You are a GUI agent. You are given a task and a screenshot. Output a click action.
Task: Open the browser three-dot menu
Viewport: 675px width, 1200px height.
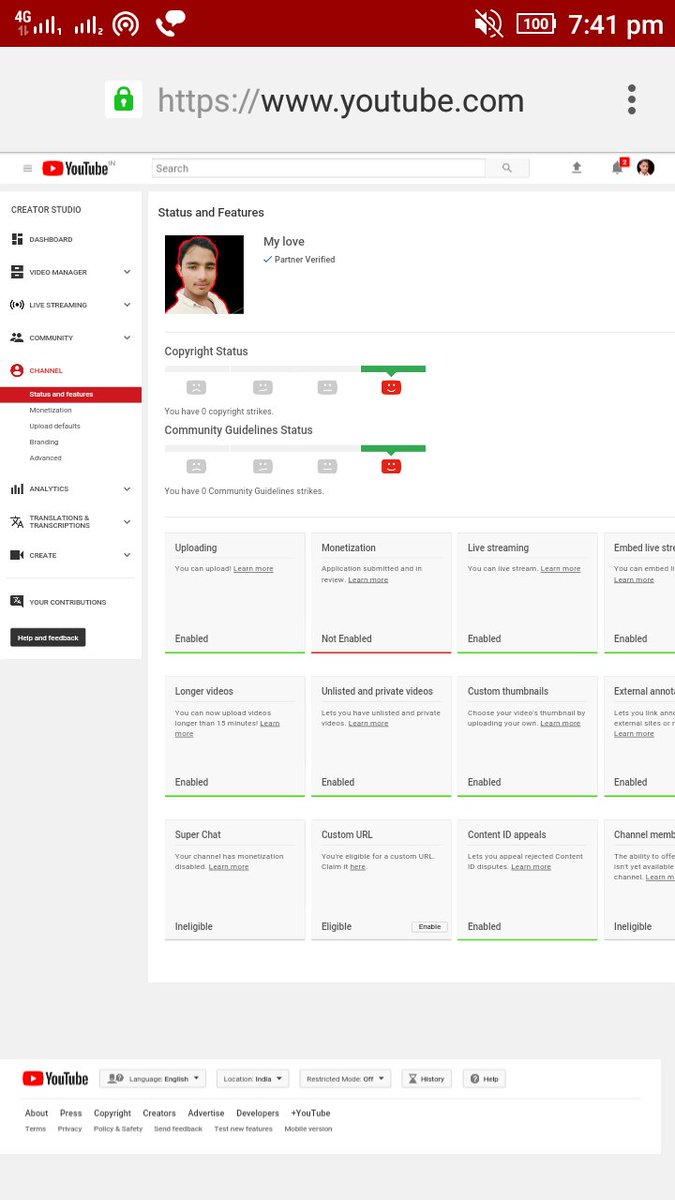pyautogui.click(x=631, y=100)
